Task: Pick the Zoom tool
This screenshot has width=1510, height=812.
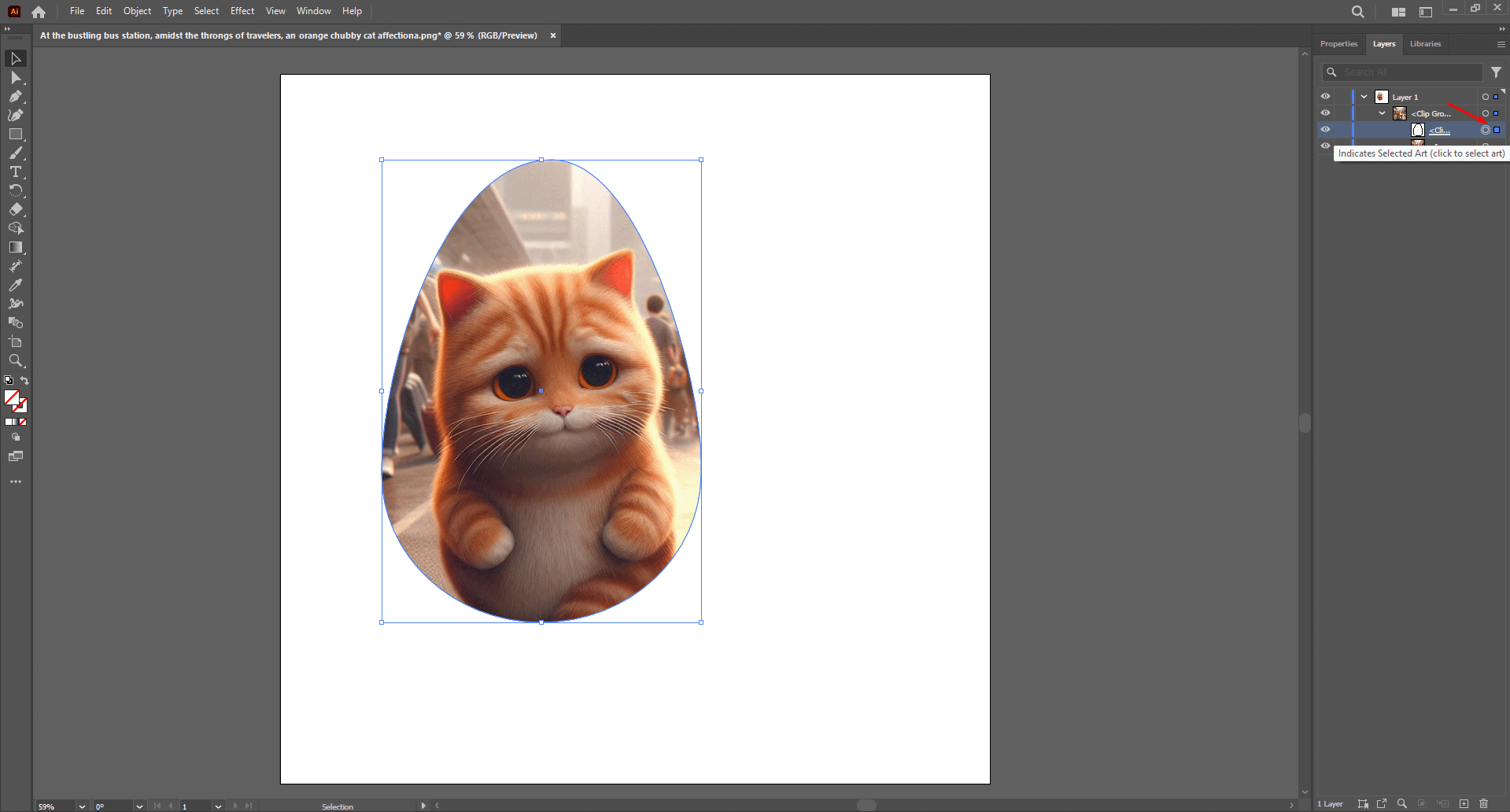Action: click(x=16, y=360)
